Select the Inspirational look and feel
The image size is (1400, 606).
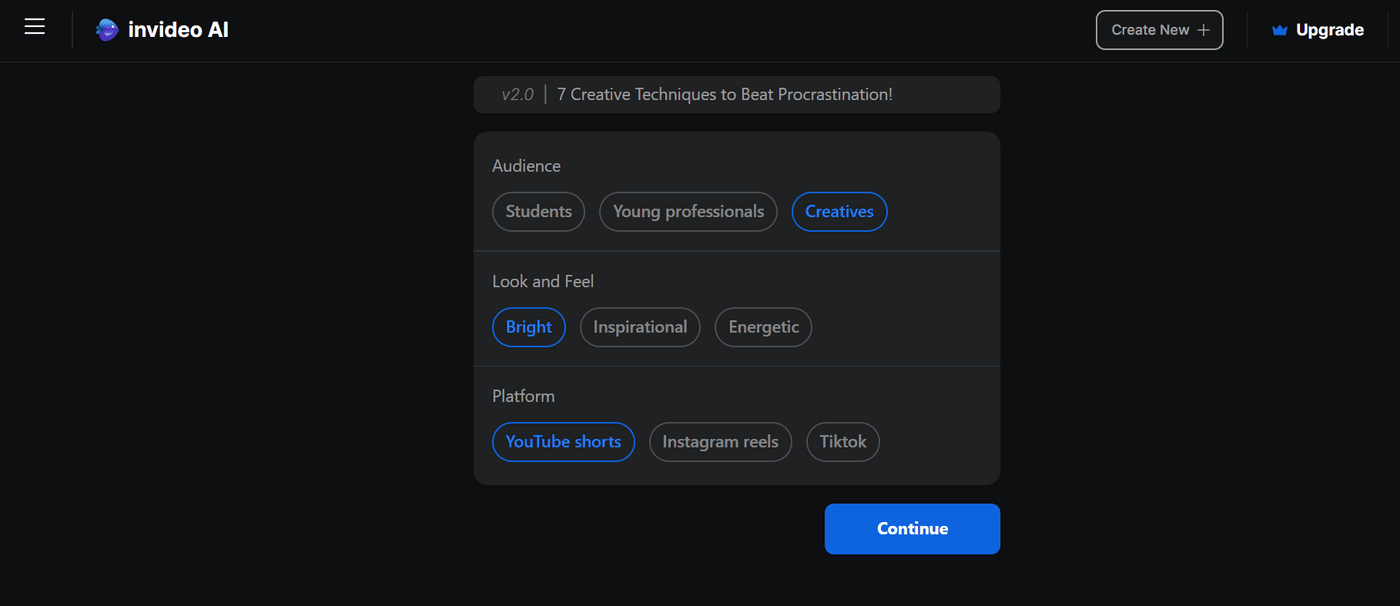pos(640,327)
